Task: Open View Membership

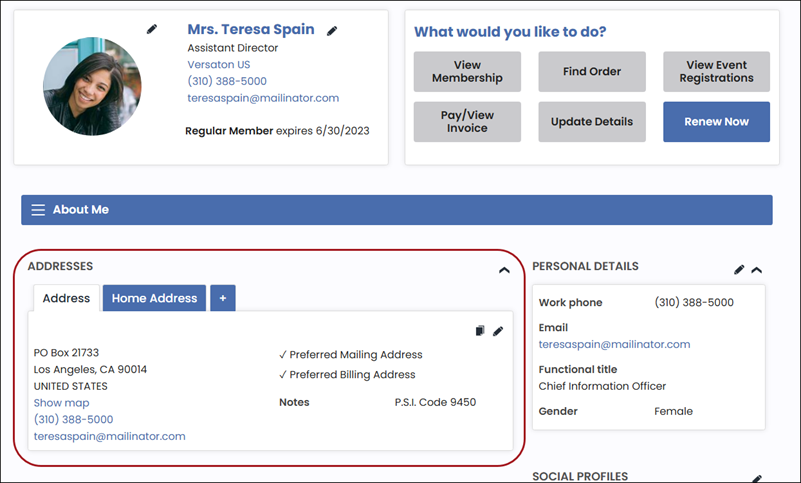Action: pos(467,72)
